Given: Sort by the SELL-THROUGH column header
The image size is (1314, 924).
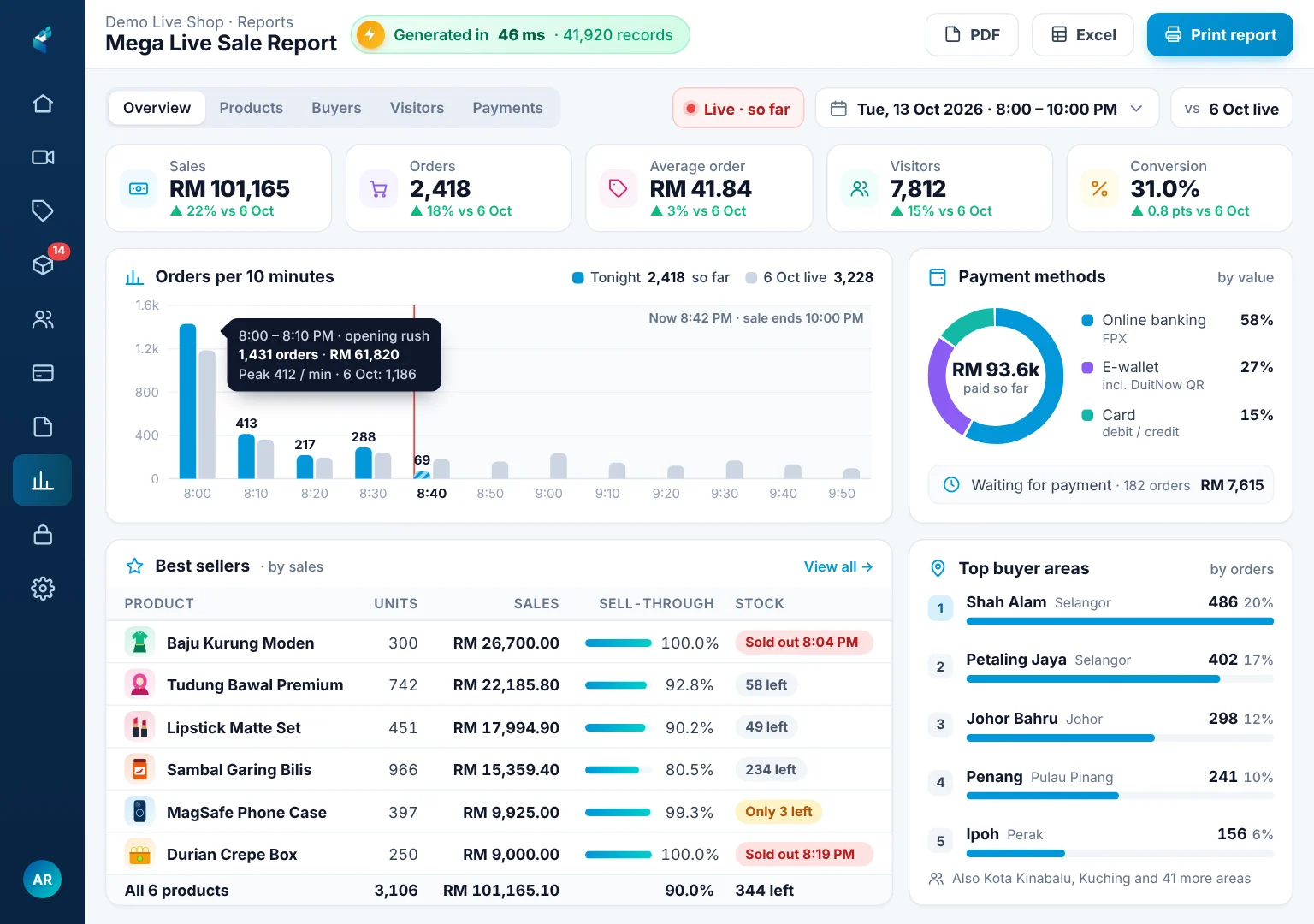Looking at the screenshot, I should [656, 603].
